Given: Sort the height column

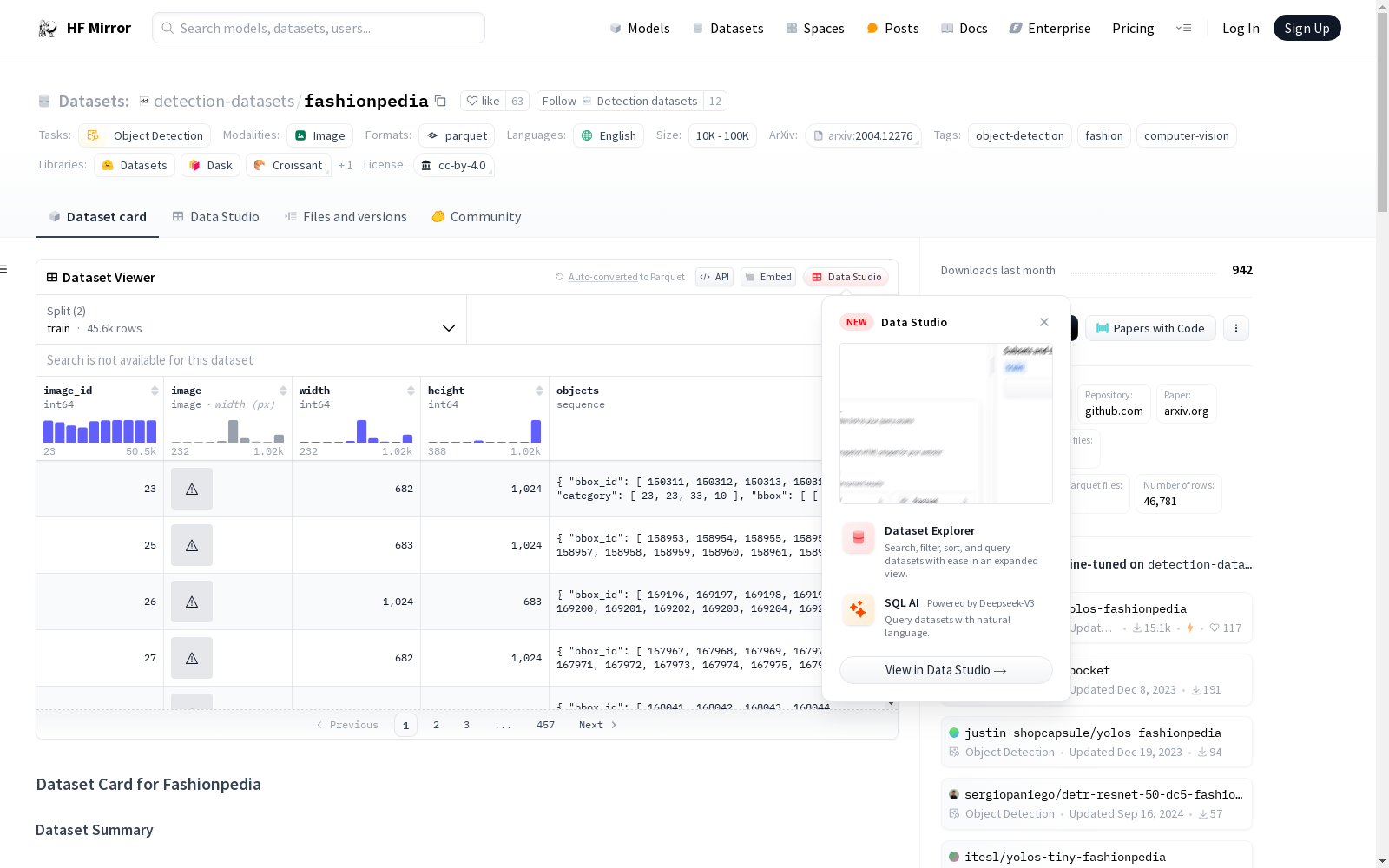Looking at the screenshot, I should point(539,391).
